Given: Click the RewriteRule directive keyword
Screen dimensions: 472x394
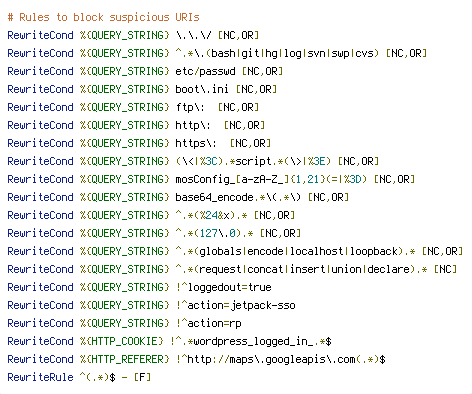Looking at the screenshot, I should click(x=40, y=377).
